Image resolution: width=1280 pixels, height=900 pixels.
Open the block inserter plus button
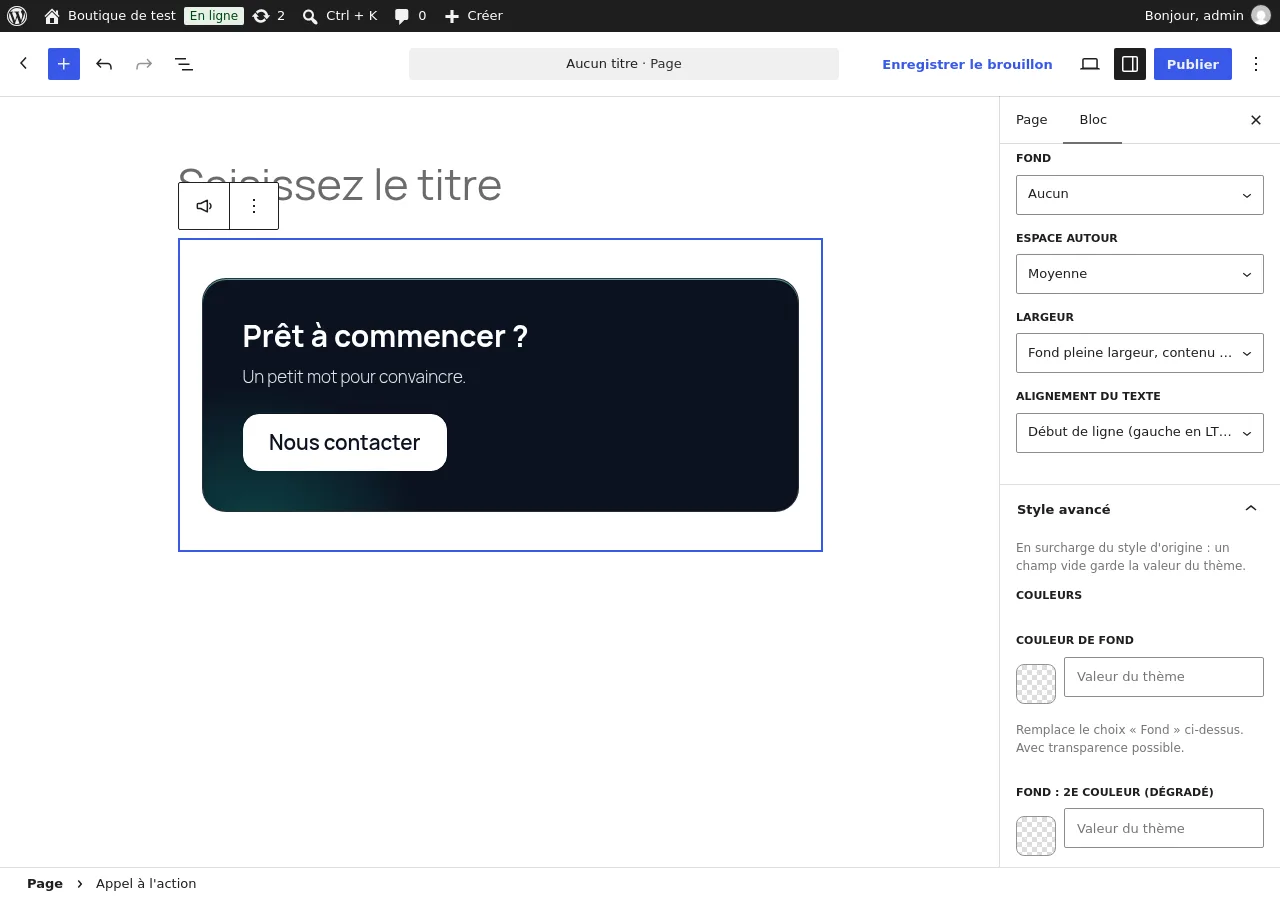(x=64, y=64)
